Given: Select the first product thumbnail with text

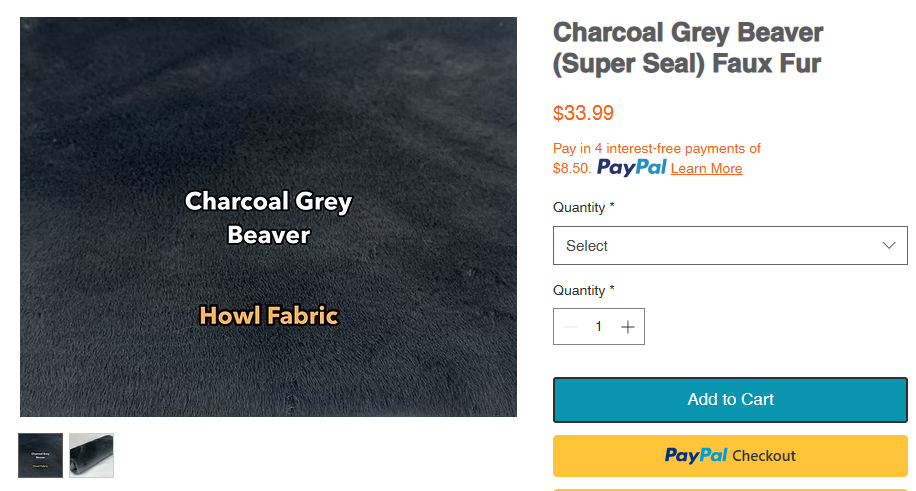Looking at the screenshot, I should pos(41,455).
